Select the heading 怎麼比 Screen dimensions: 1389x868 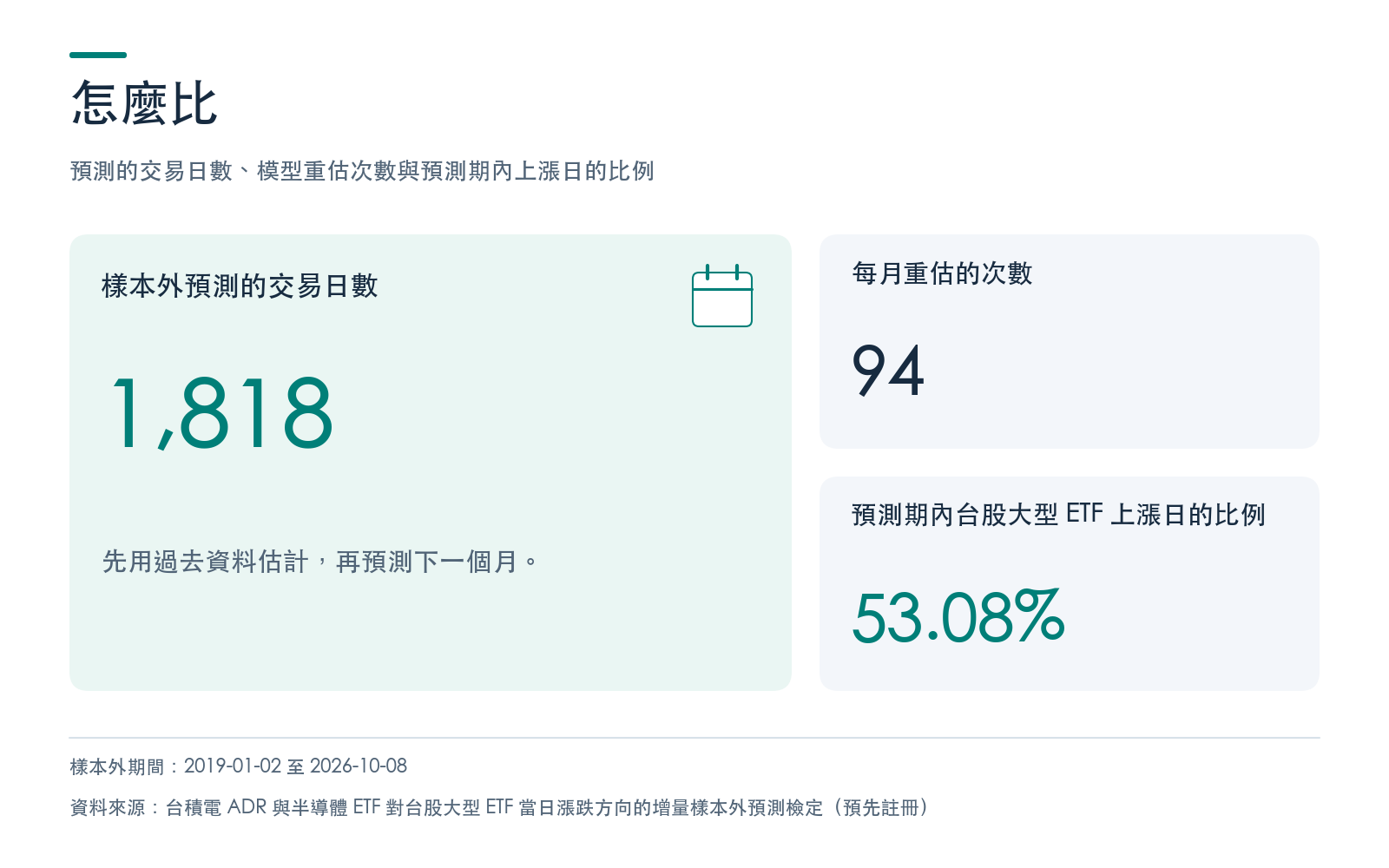(144, 104)
